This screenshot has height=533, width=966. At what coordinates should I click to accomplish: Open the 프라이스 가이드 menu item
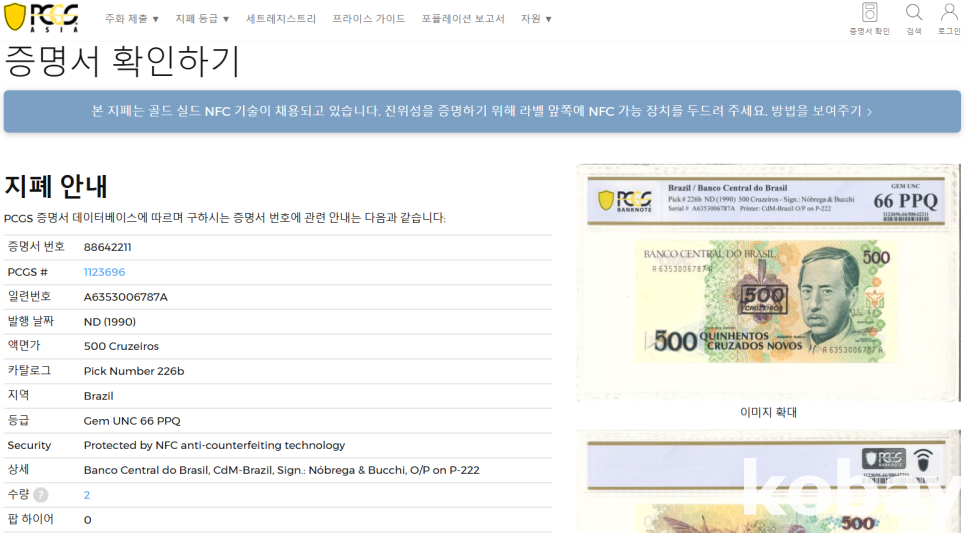click(369, 19)
